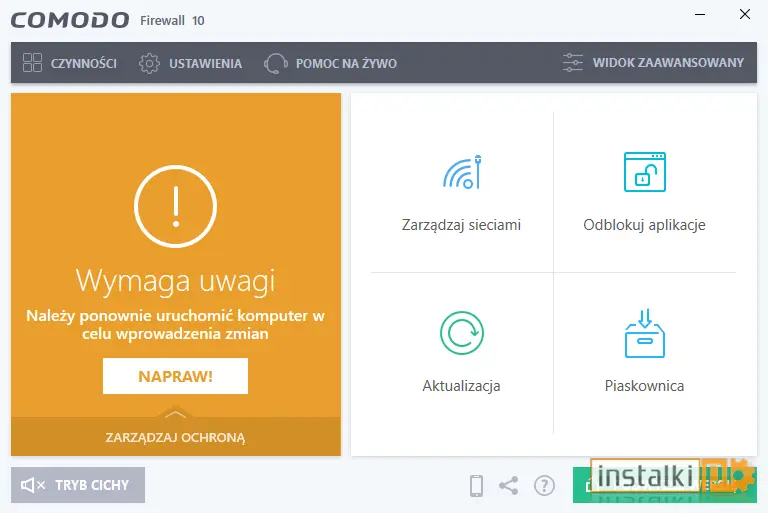Start Aktualizacja update icon
Image resolution: width=768 pixels, height=513 pixels.
[x=462, y=333]
